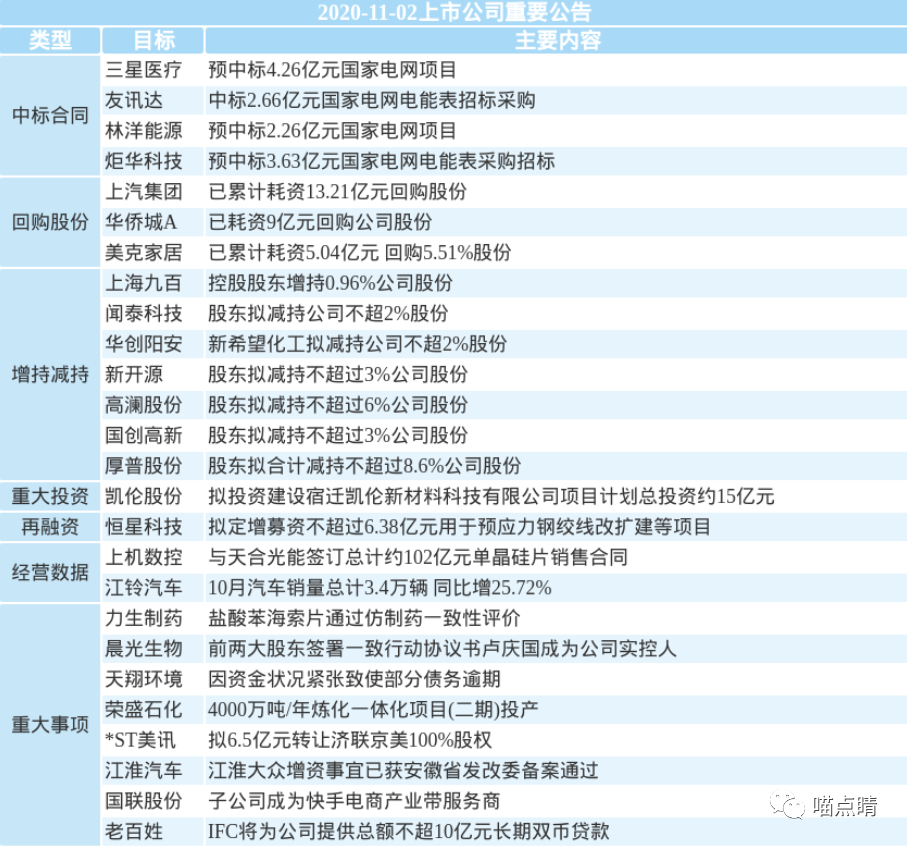Image resolution: width=907 pixels, height=846 pixels.
Task: Click the company name '上海九百'
Action: pyautogui.click(x=143, y=283)
